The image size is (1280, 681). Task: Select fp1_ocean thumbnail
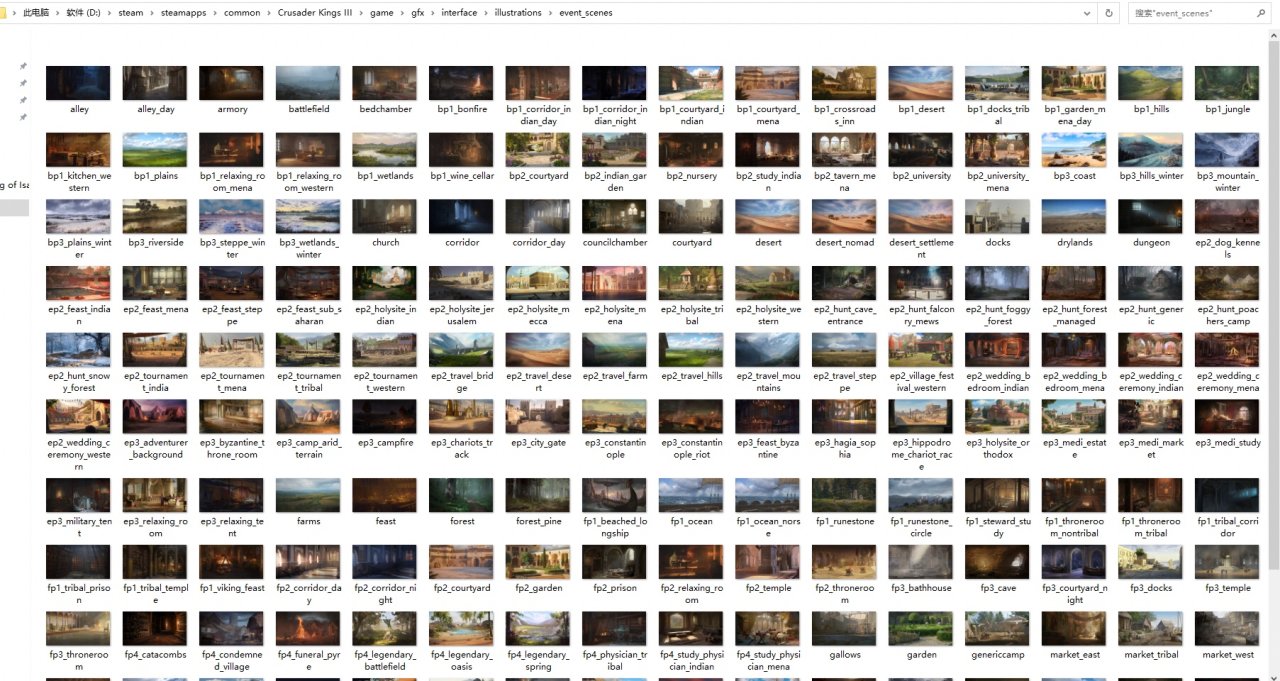point(691,495)
